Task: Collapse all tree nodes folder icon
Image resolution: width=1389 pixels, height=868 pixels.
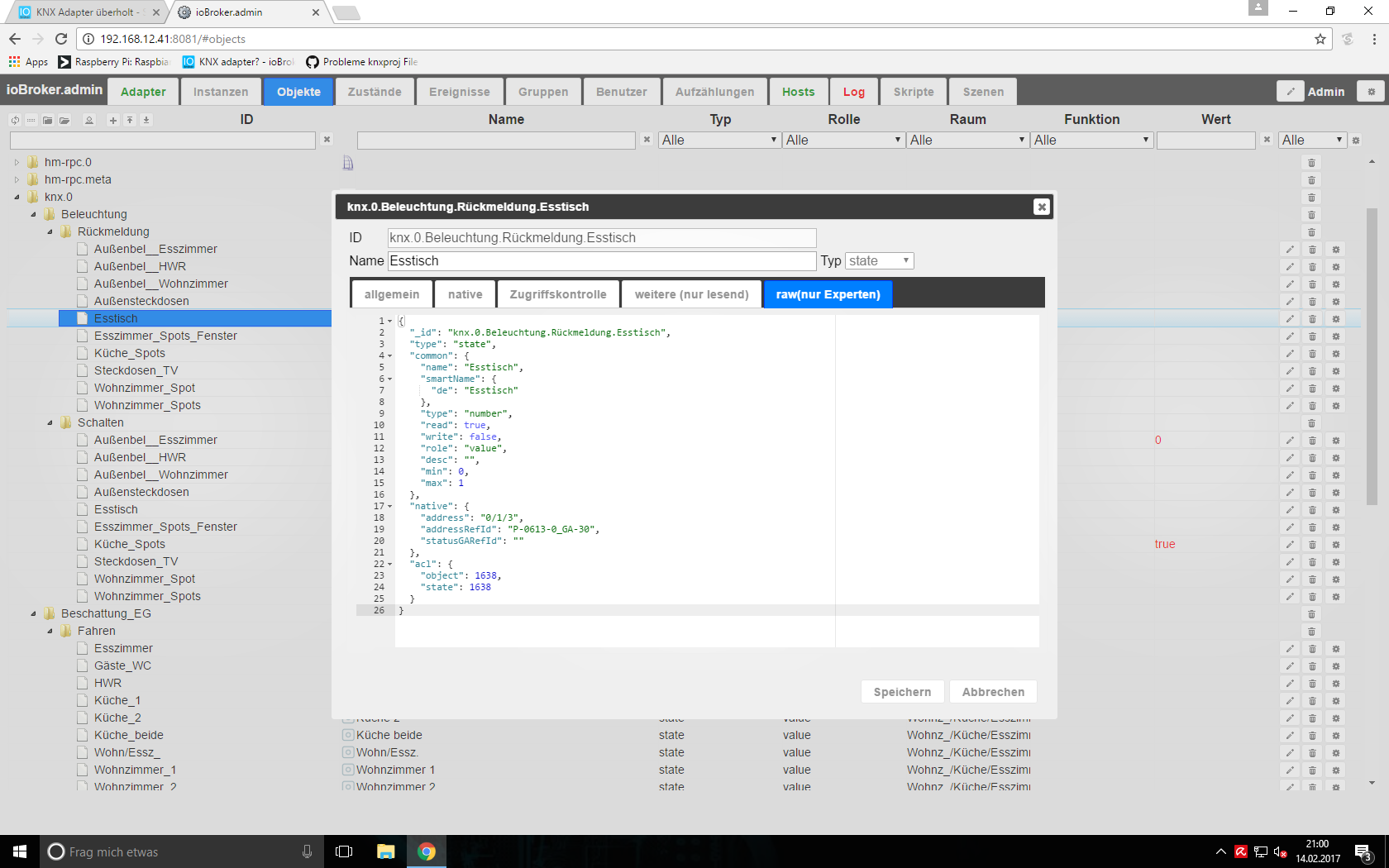Action: pyautogui.click(x=48, y=120)
